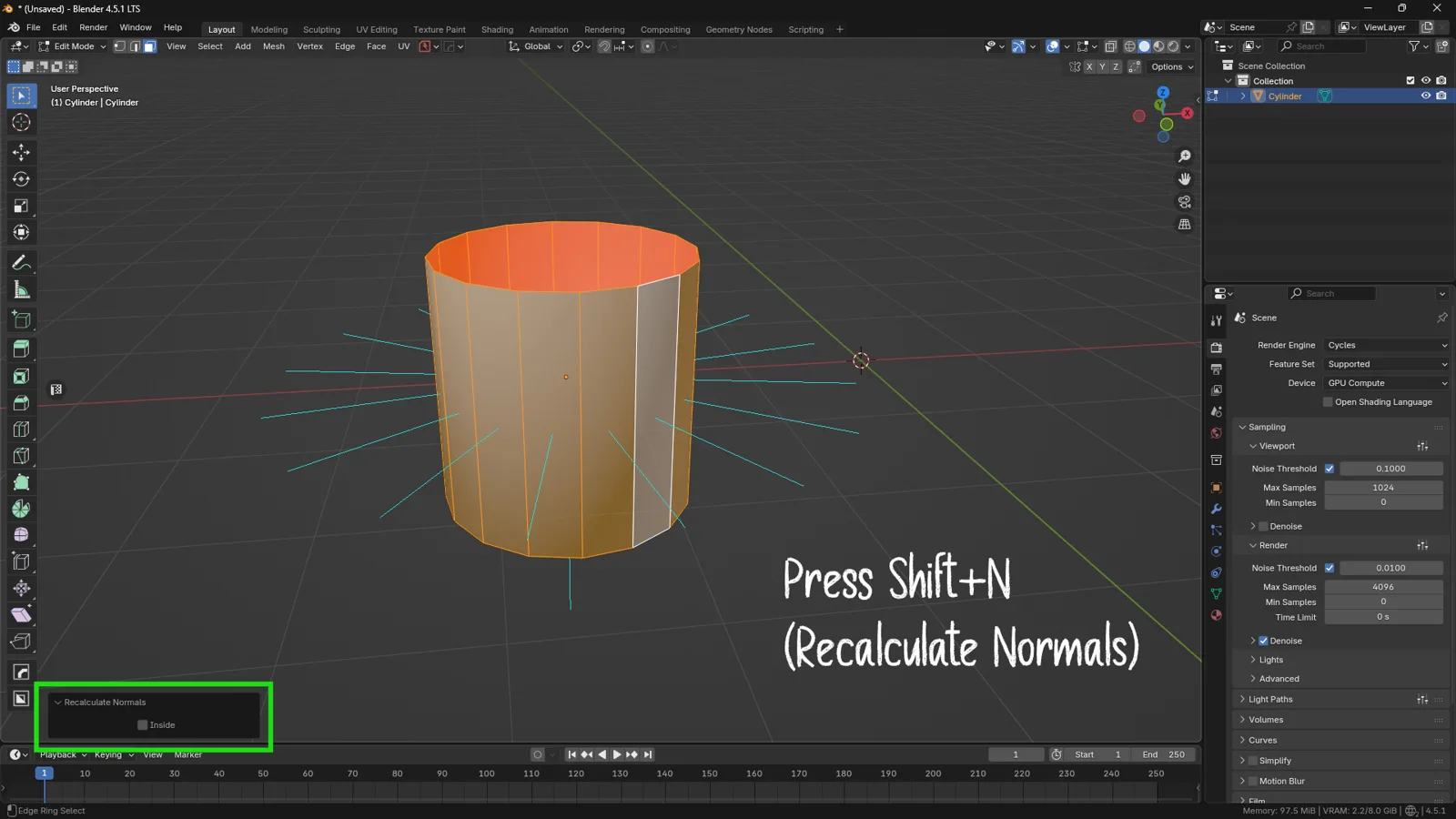Select the Annotate tool
Image resolution: width=1456 pixels, height=819 pixels.
pos(21,263)
